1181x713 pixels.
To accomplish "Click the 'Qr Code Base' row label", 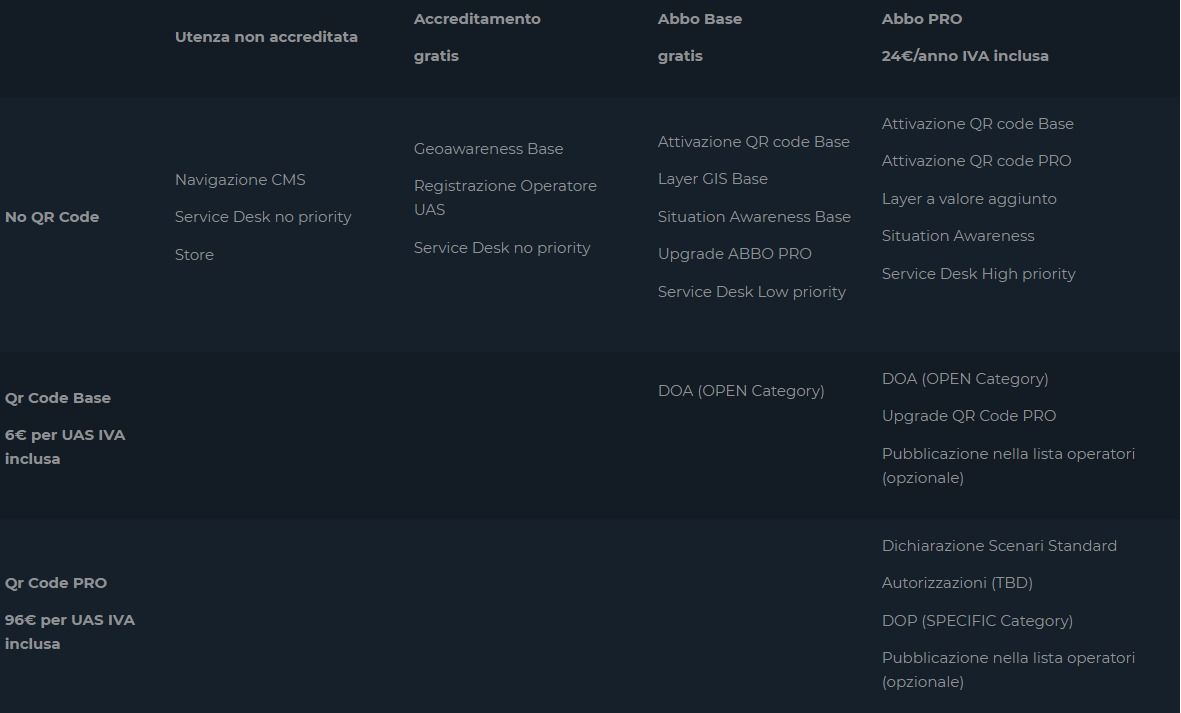I will 58,398.
